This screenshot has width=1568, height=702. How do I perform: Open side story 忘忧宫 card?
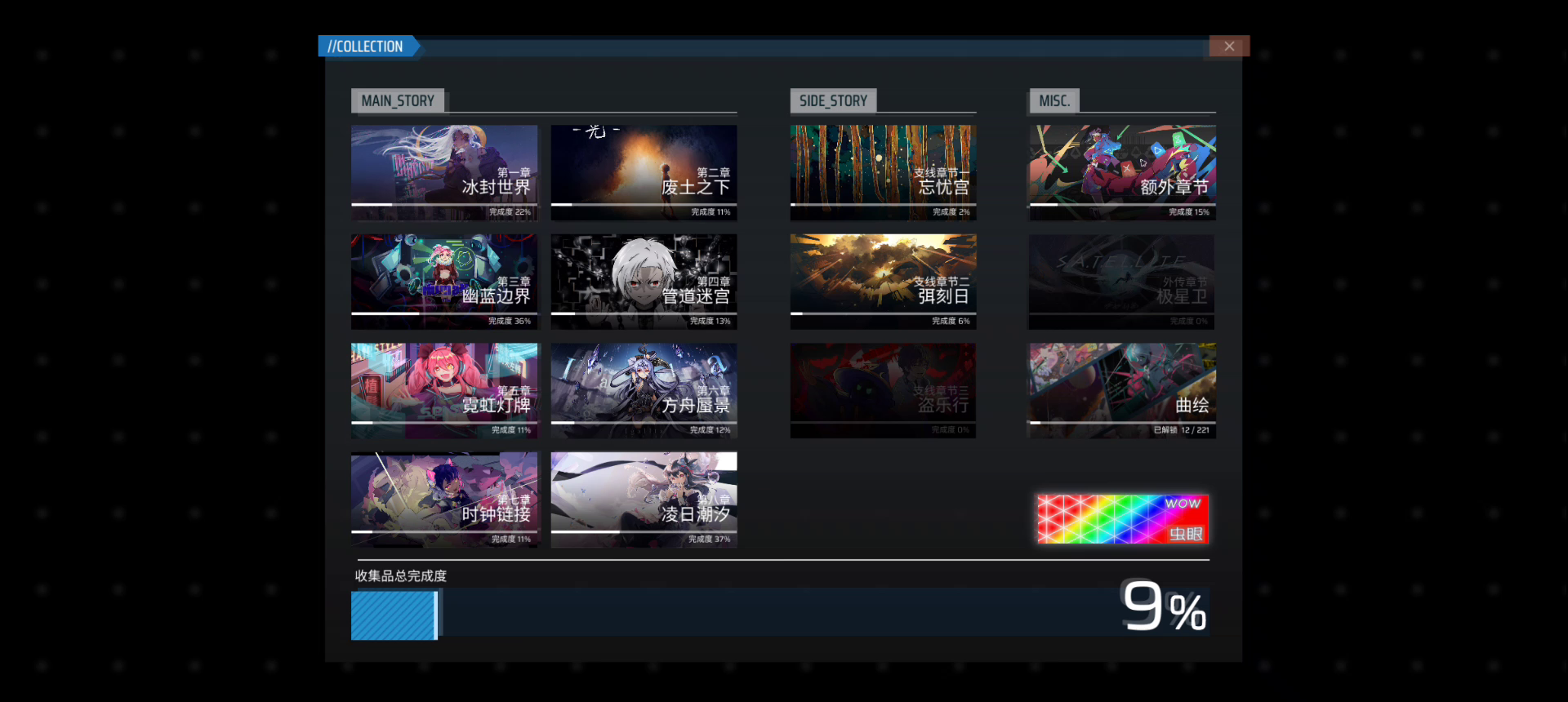pyautogui.click(x=883, y=172)
